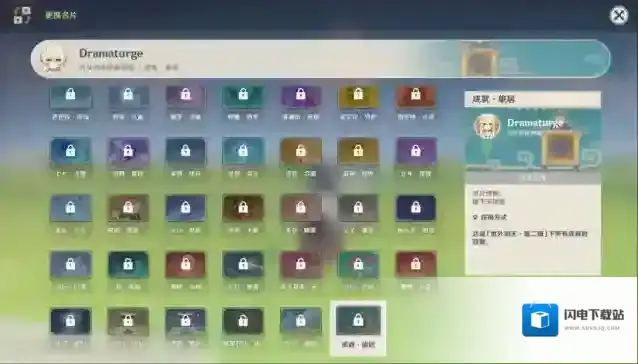638x364 pixels.
Task: Click the lock icon on the second-row purple namecard ending the row
Action: pos(415,150)
